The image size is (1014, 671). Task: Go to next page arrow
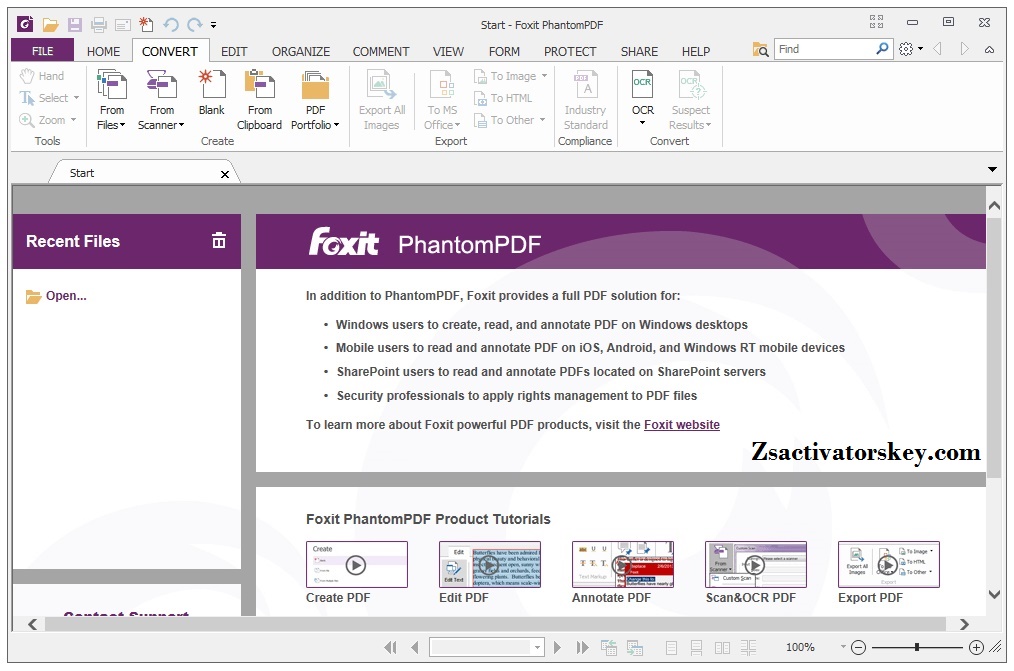click(x=557, y=647)
